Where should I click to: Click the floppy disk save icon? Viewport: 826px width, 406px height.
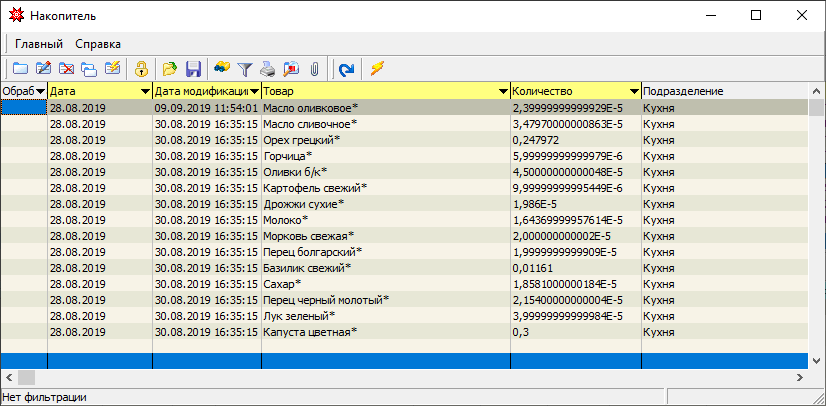194,69
